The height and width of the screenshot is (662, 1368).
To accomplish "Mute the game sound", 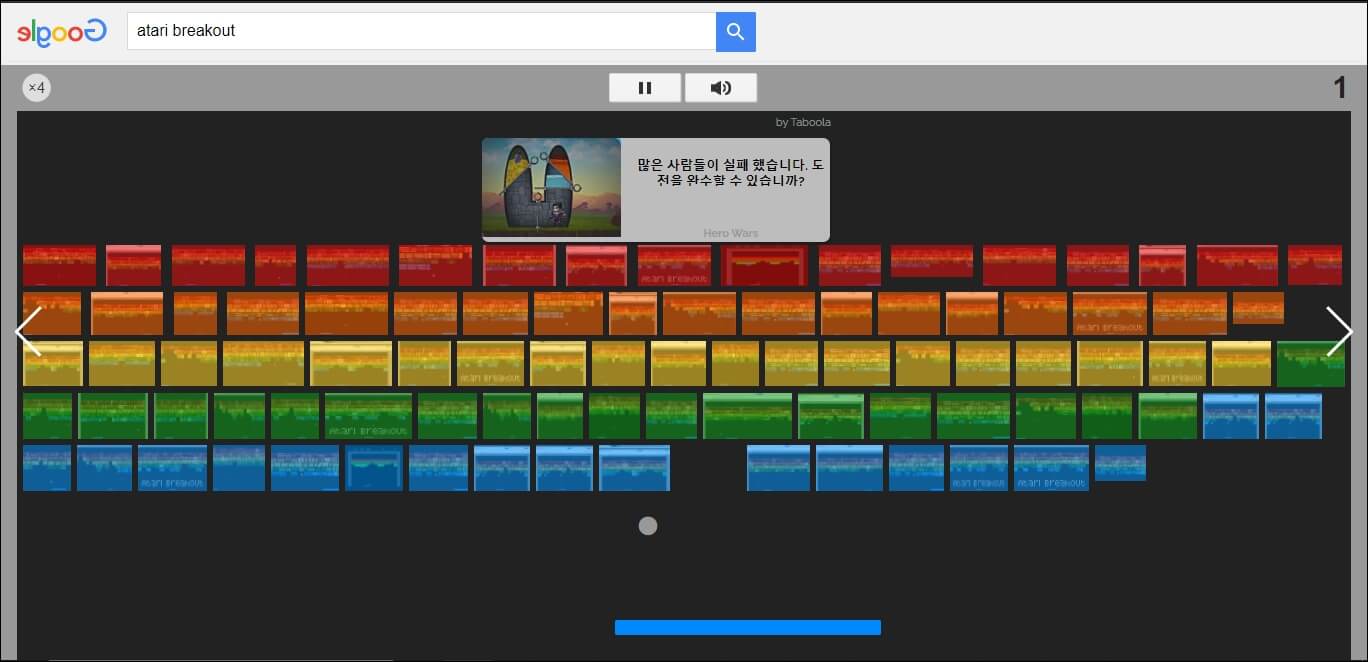I will pyautogui.click(x=721, y=88).
